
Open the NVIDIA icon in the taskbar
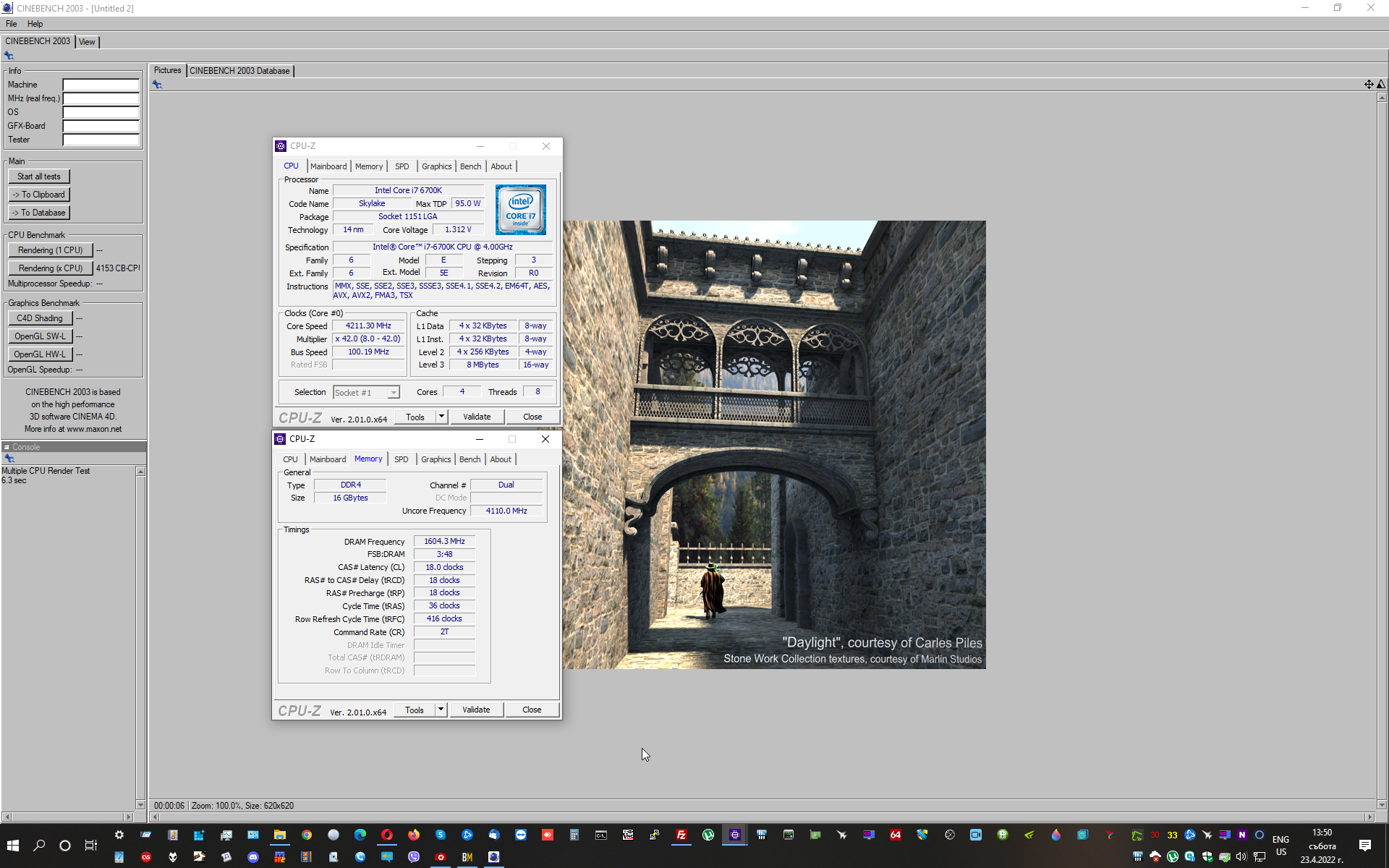pos(1029,835)
